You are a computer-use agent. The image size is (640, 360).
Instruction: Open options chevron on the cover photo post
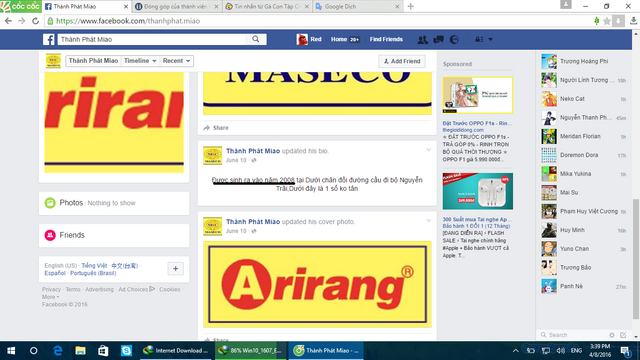(x=428, y=220)
